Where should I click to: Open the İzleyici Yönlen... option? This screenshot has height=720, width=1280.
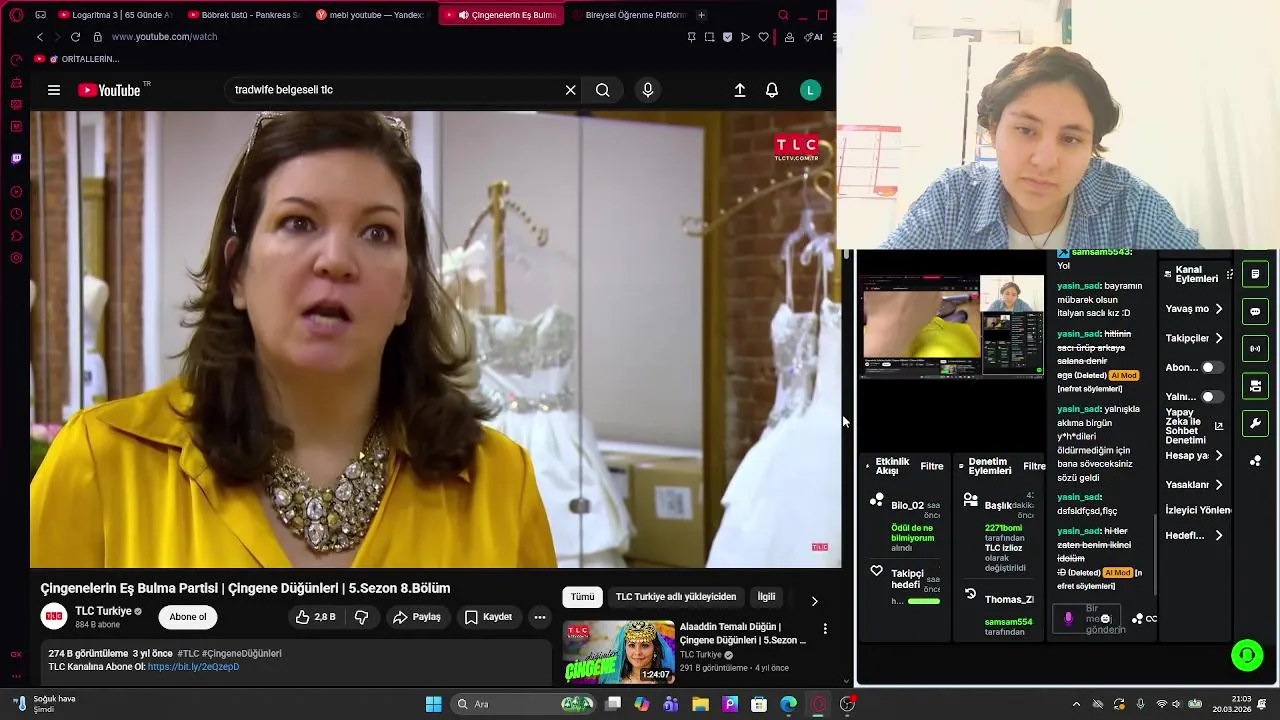click(1198, 510)
